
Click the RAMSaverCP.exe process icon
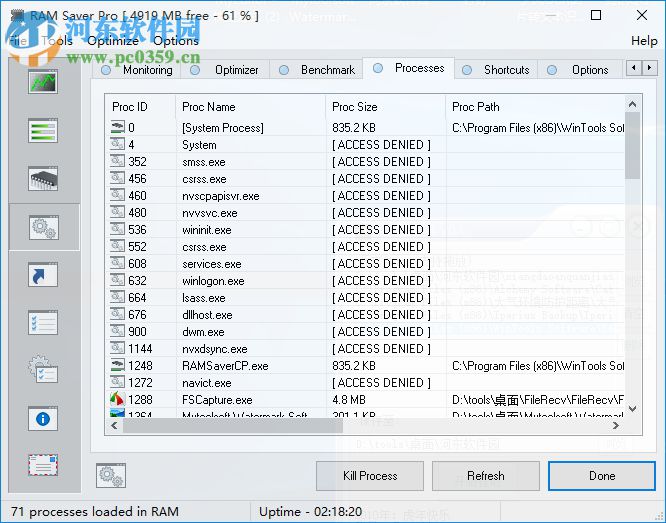(x=117, y=365)
